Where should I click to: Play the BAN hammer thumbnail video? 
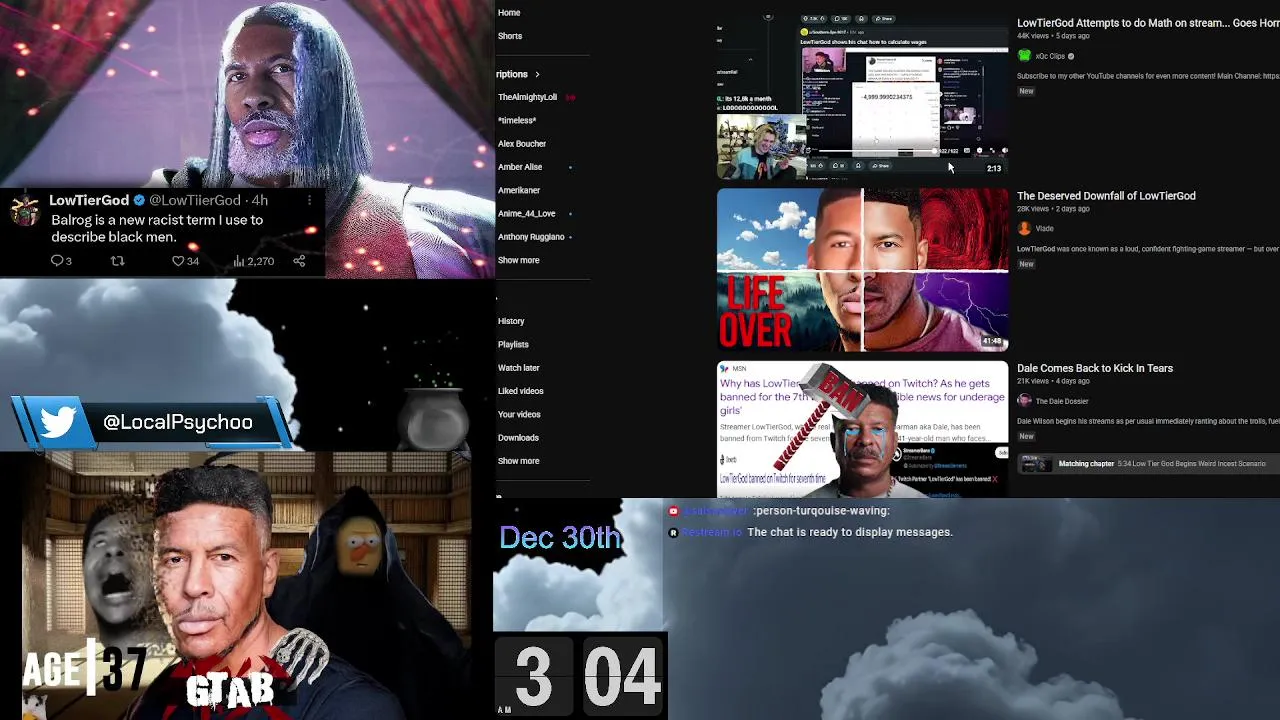[862, 429]
